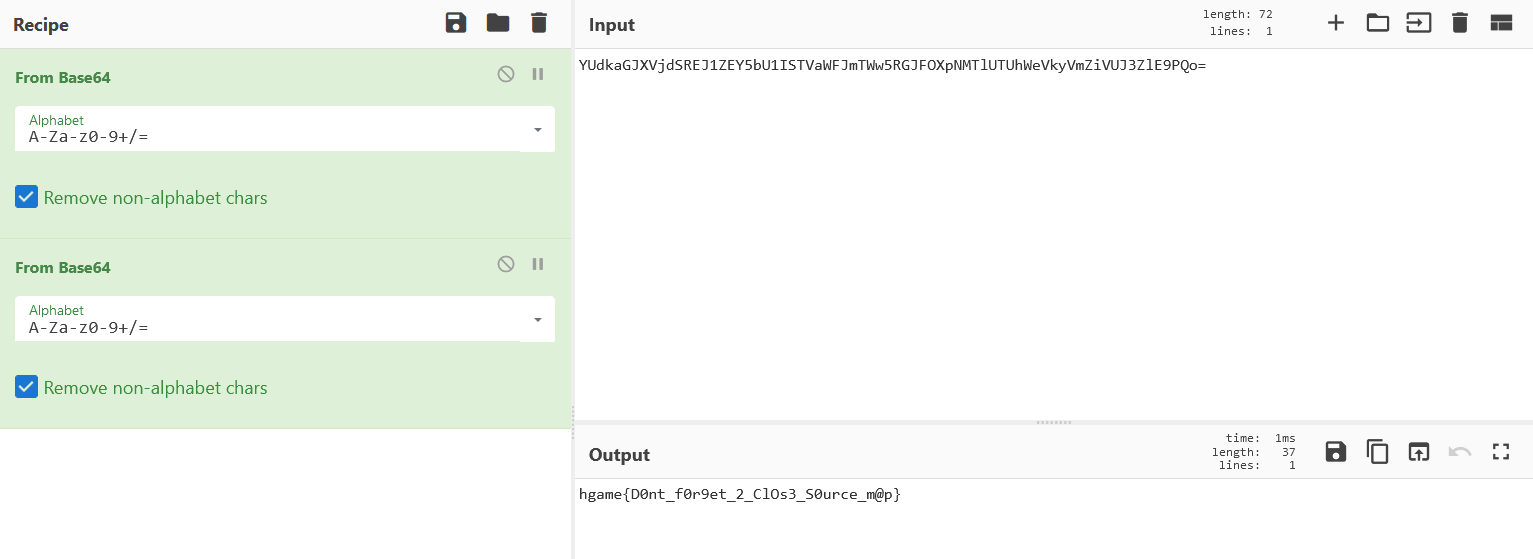The width and height of the screenshot is (1533, 559).
Task: Clear recipe with trash icon
Action: (539, 23)
